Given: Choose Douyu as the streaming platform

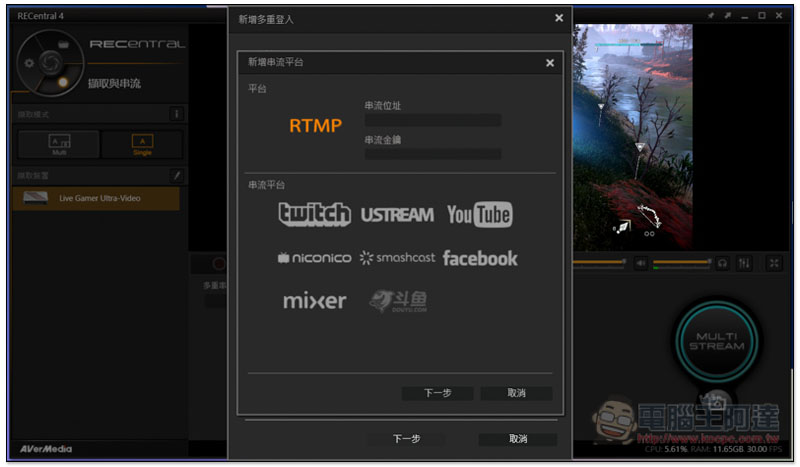Looking at the screenshot, I should (398, 301).
